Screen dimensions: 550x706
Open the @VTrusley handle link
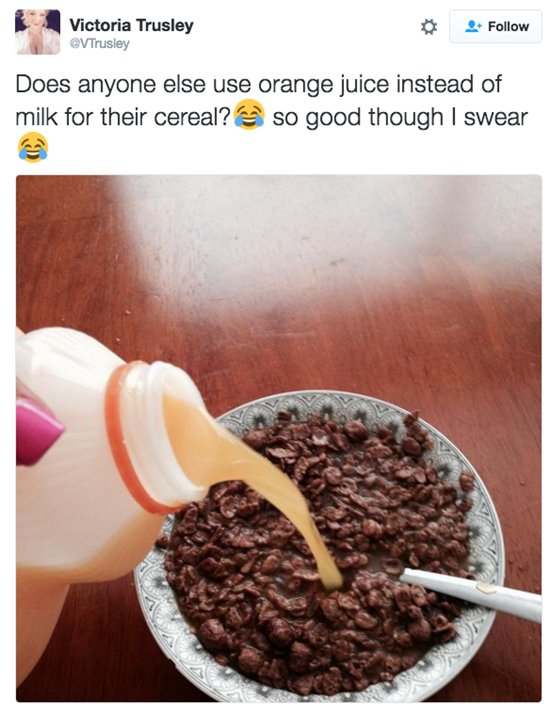point(99,44)
